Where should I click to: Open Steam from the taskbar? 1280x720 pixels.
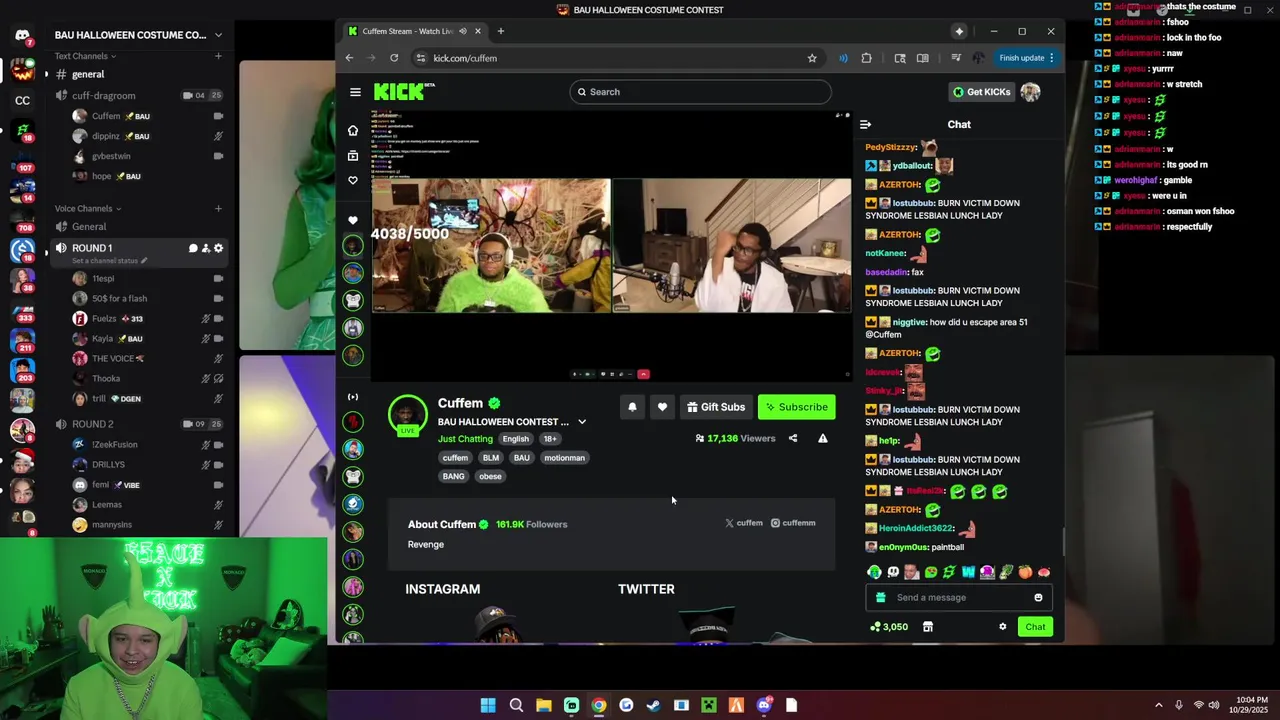653,705
